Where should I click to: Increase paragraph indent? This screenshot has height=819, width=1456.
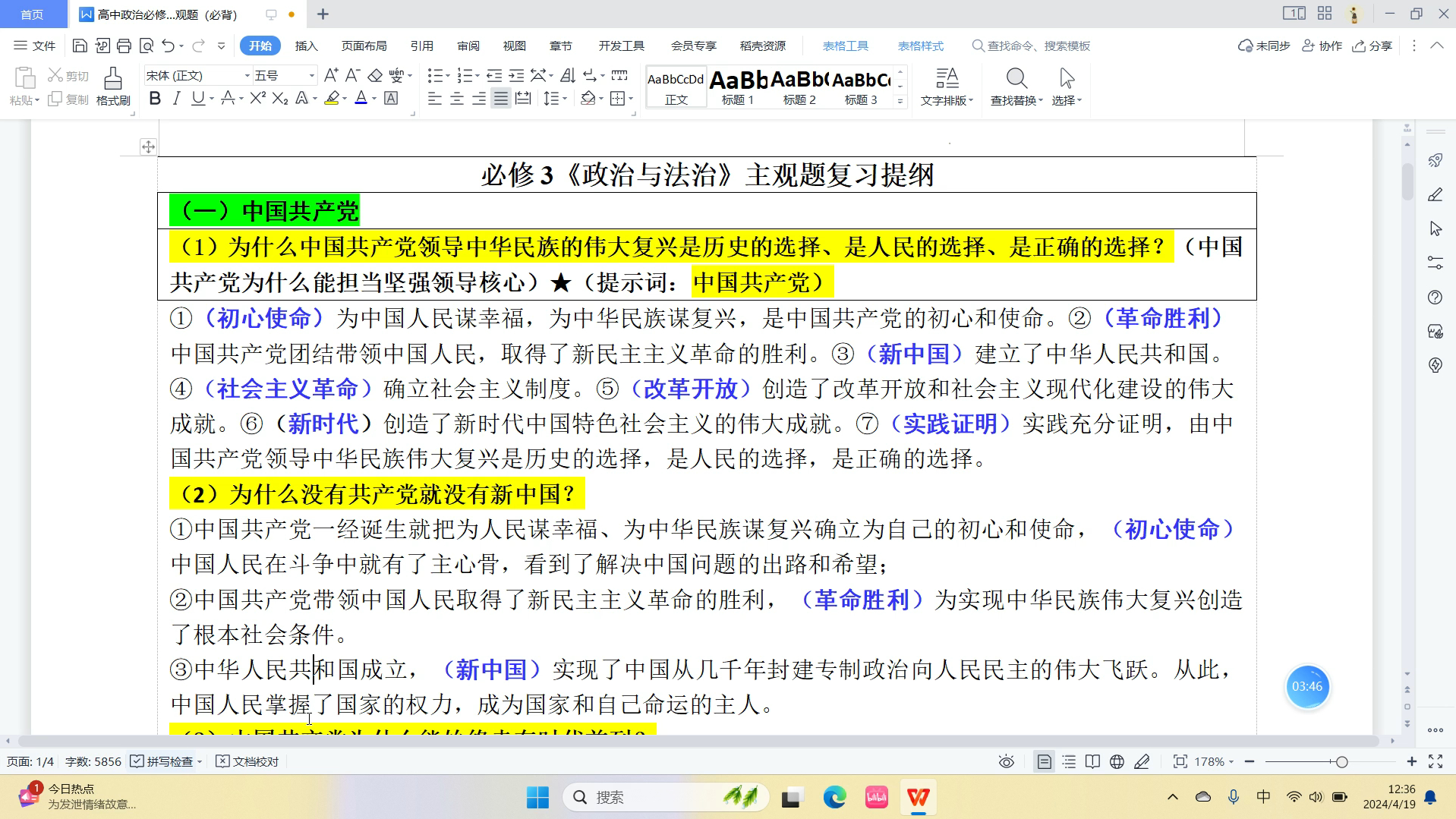pos(516,75)
